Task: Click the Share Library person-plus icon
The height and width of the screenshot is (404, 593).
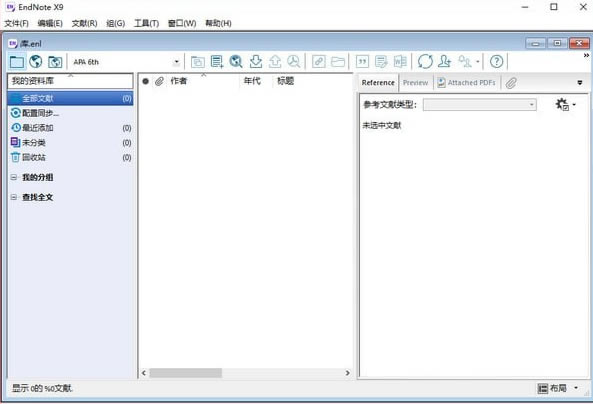Action: coord(445,61)
